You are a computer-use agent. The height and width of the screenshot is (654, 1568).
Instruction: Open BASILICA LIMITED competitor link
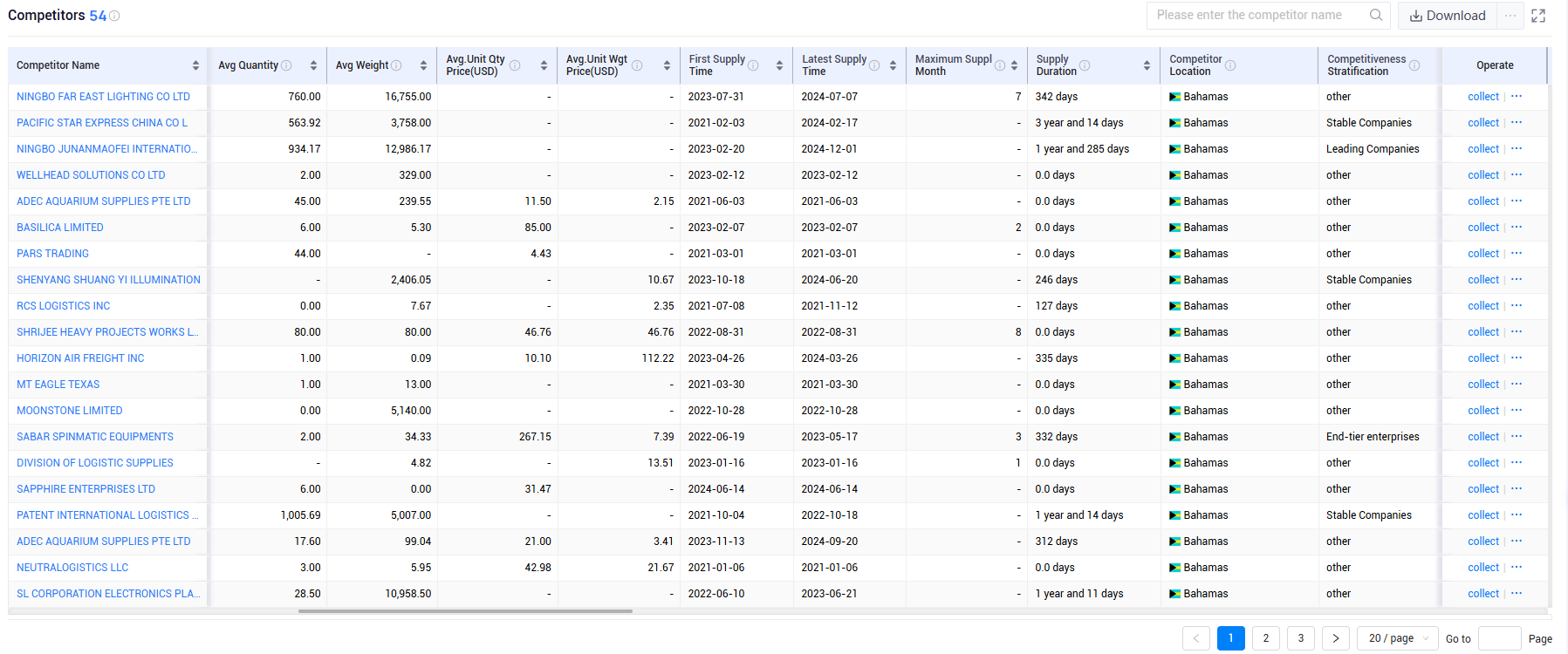[60, 228]
